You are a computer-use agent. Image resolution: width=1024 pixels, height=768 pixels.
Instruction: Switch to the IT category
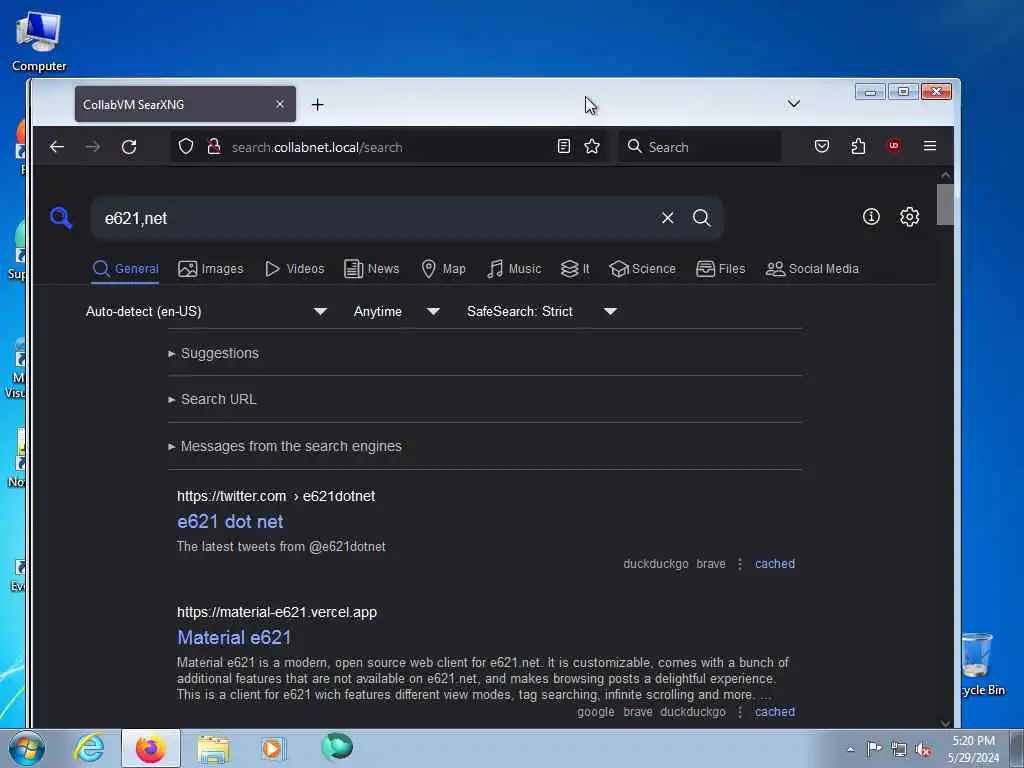click(575, 268)
